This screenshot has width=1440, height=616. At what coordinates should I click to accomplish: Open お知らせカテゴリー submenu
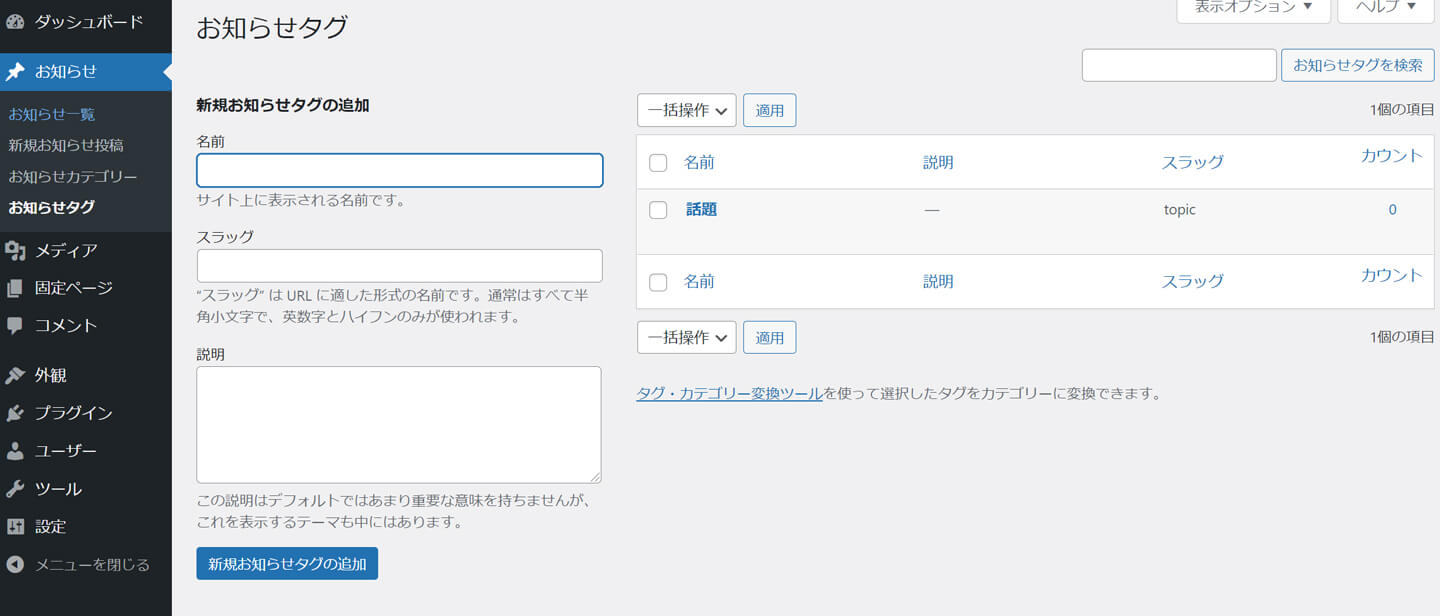(x=73, y=176)
